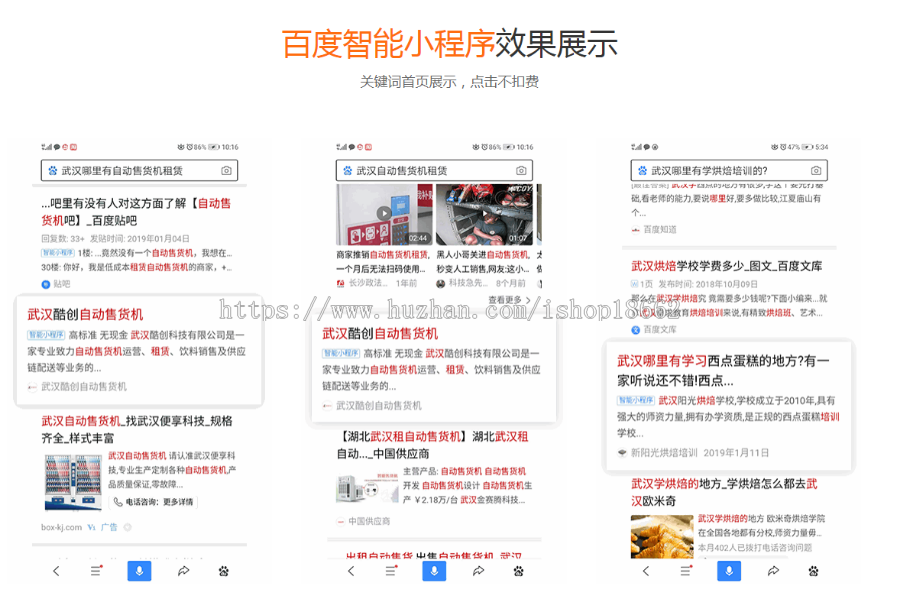Image resolution: width=900 pixels, height=615 pixels.
Task: Open menu list icon under 烘焙培训 results
Action: coord(686,571)
